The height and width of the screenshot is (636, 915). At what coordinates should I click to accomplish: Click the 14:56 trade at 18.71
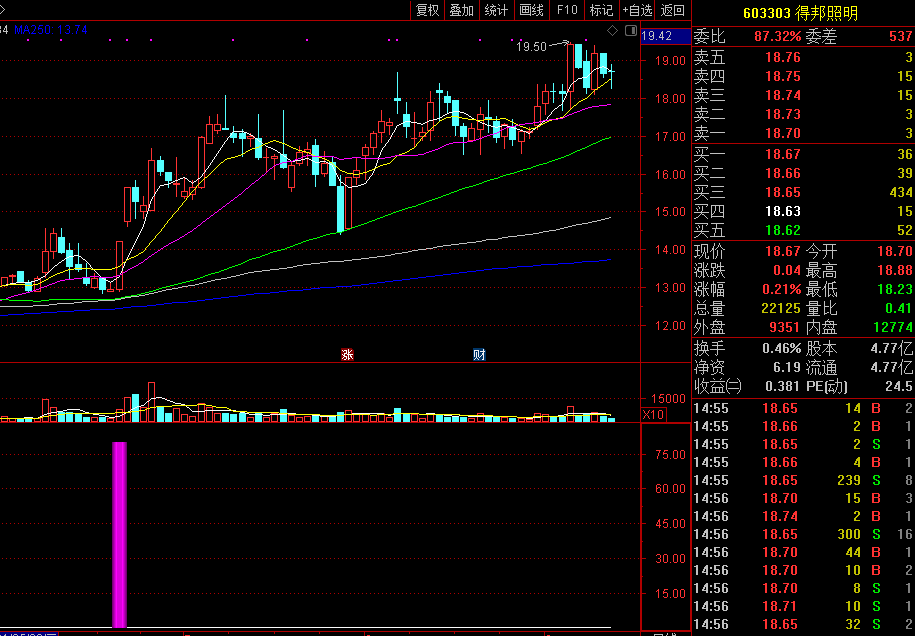(x=803, y=606)
